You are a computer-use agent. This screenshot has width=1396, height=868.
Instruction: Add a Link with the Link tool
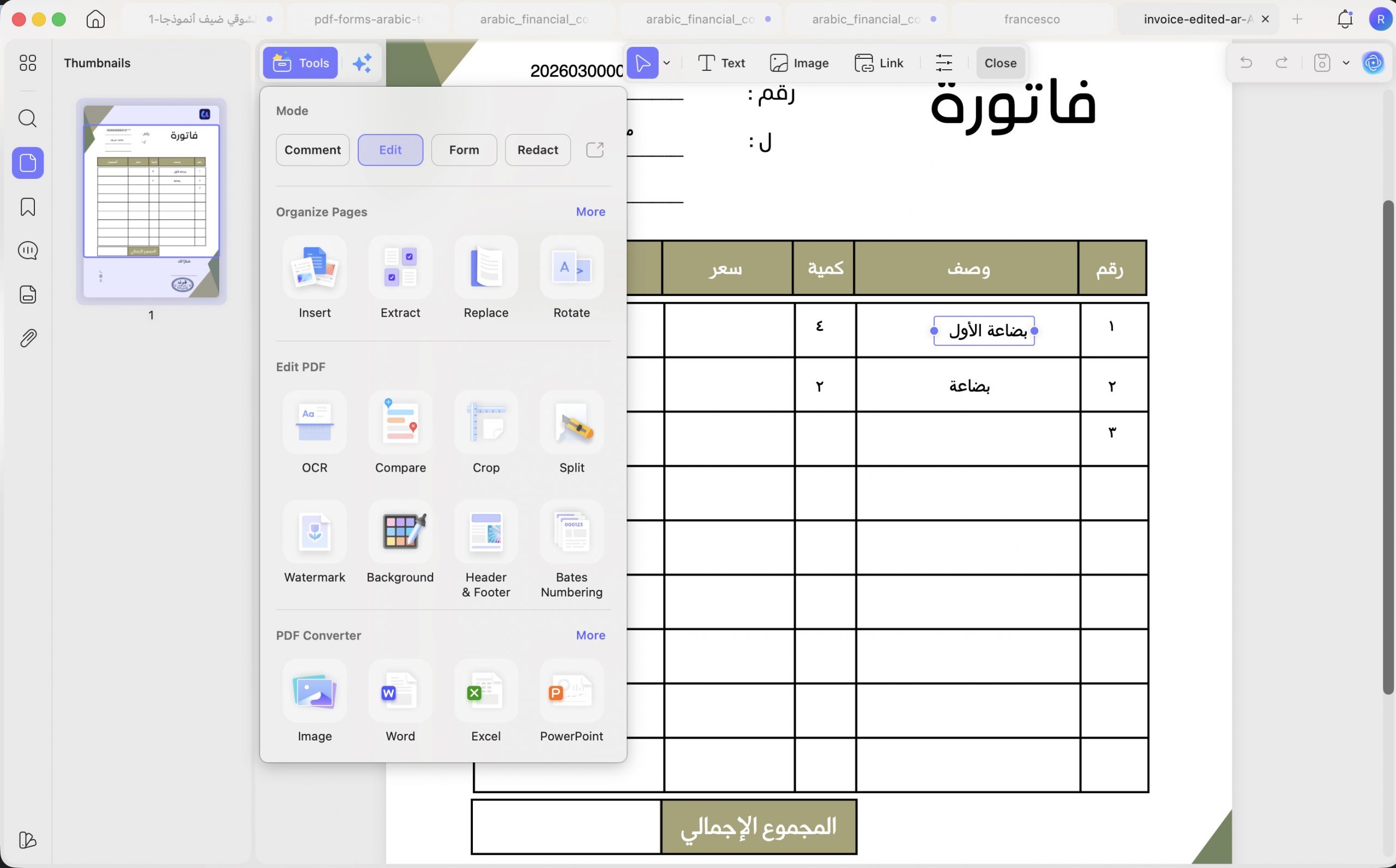coord(879,63)
